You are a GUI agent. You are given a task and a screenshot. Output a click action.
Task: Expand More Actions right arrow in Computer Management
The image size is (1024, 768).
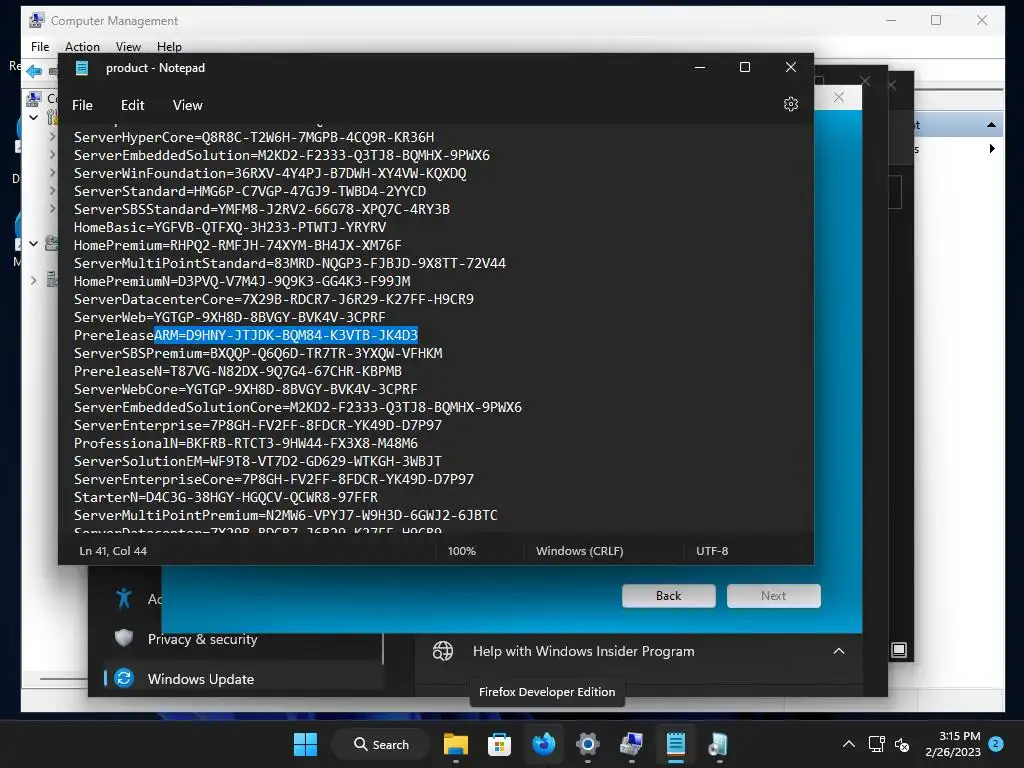click(992, 149)
